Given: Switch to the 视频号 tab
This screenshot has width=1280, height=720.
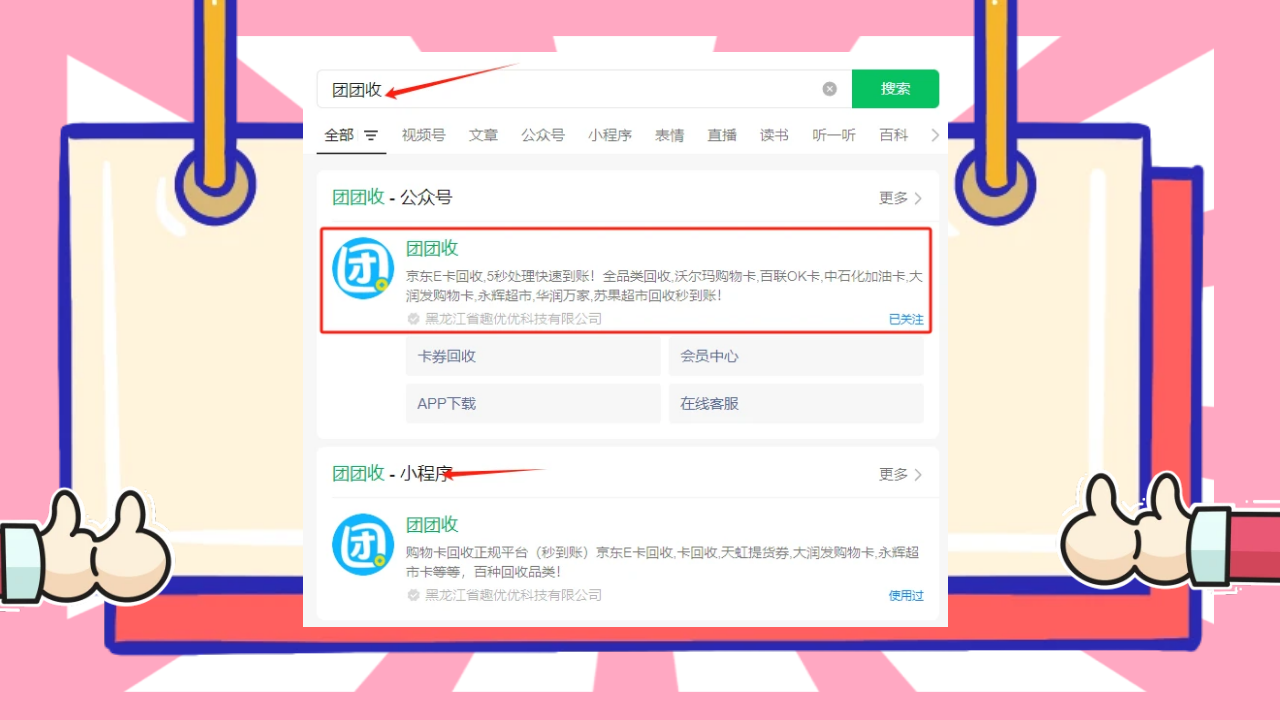Looking at the screenshot, I should point(423,135).
